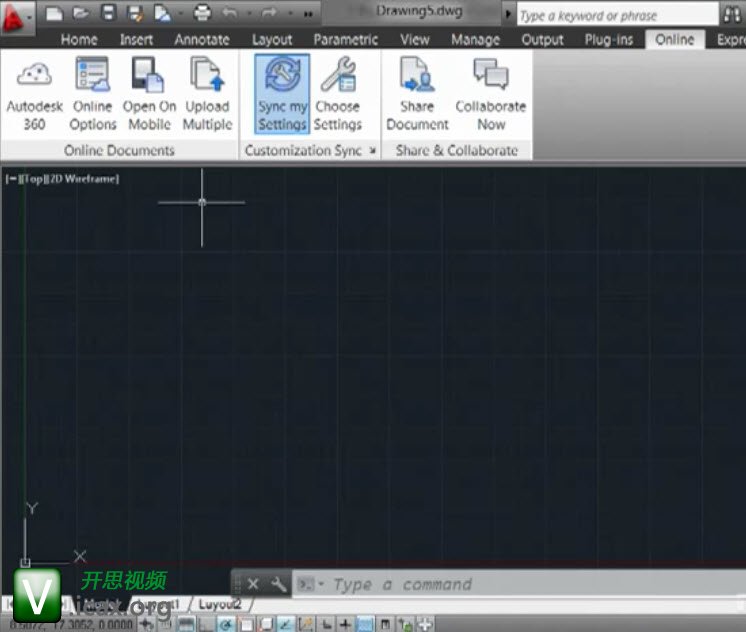Expand the arrow left of the search box
746x632 pixels.
(508, 14)
